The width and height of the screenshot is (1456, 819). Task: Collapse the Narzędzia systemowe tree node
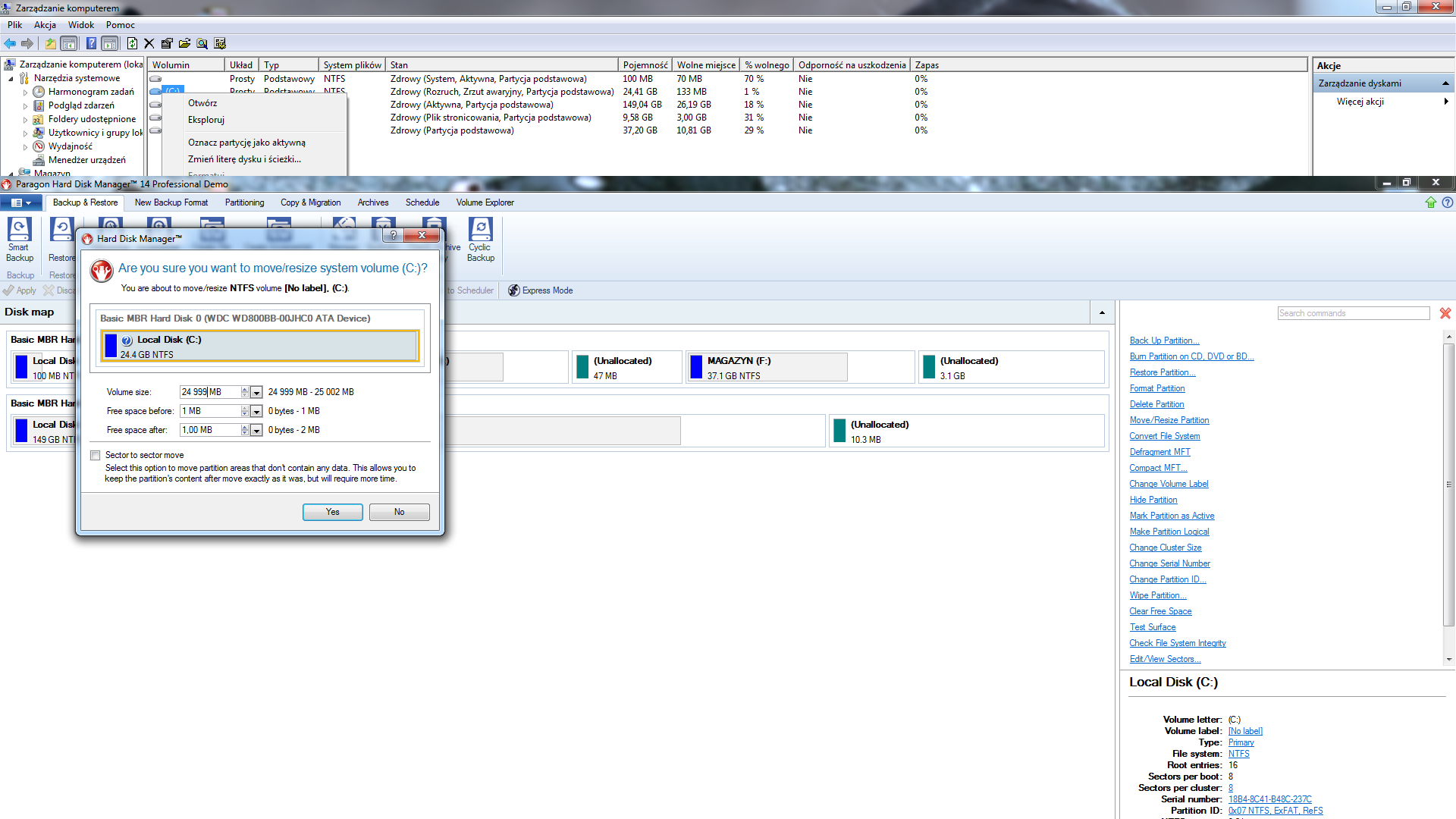click(x=11, y=79)
